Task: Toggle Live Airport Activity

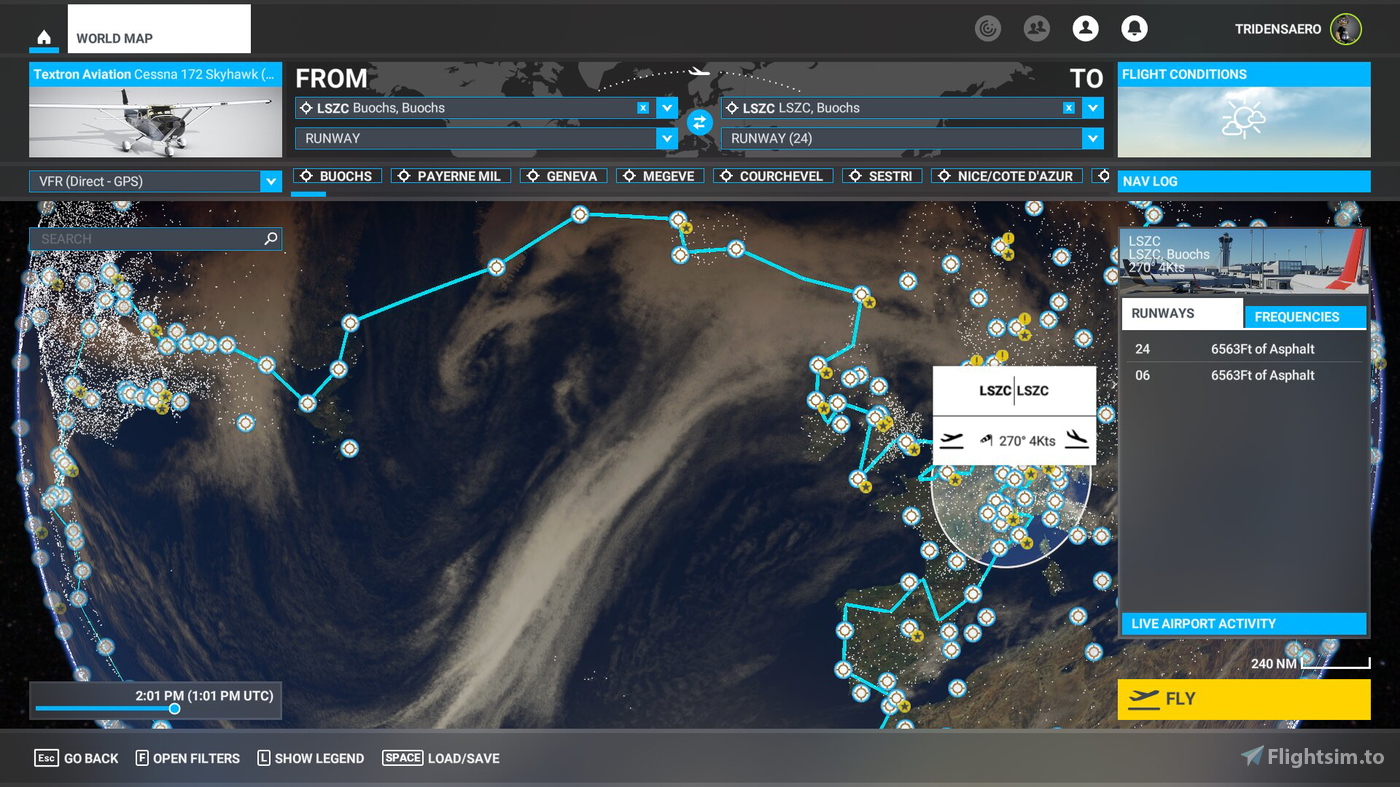Action: [x=1243, y=623]
